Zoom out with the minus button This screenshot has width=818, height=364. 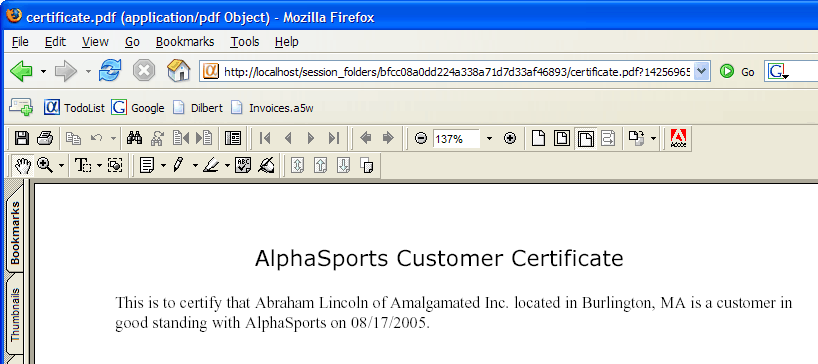coord(420,138)
